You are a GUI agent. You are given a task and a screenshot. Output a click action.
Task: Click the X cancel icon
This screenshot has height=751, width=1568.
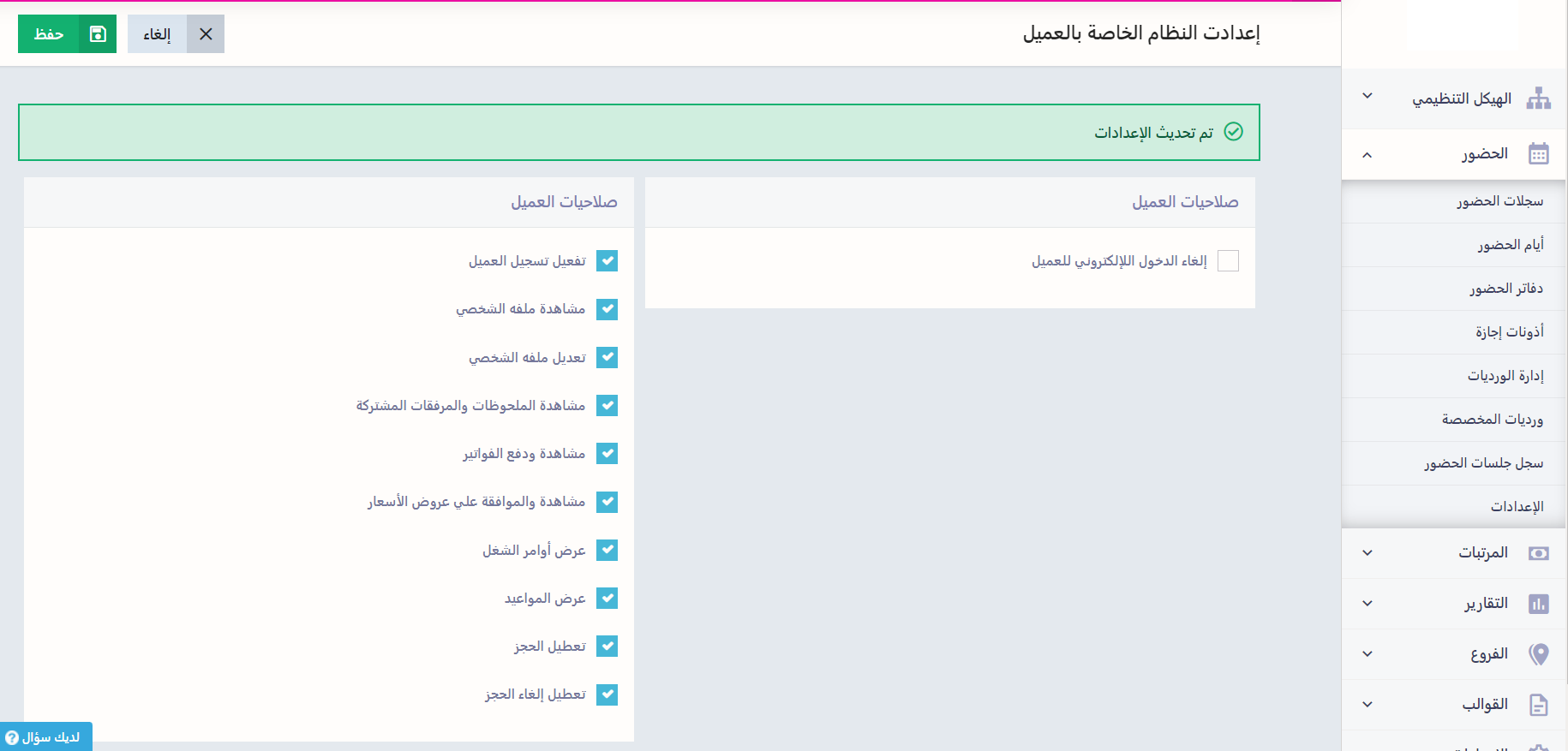[x=206, y=34]
